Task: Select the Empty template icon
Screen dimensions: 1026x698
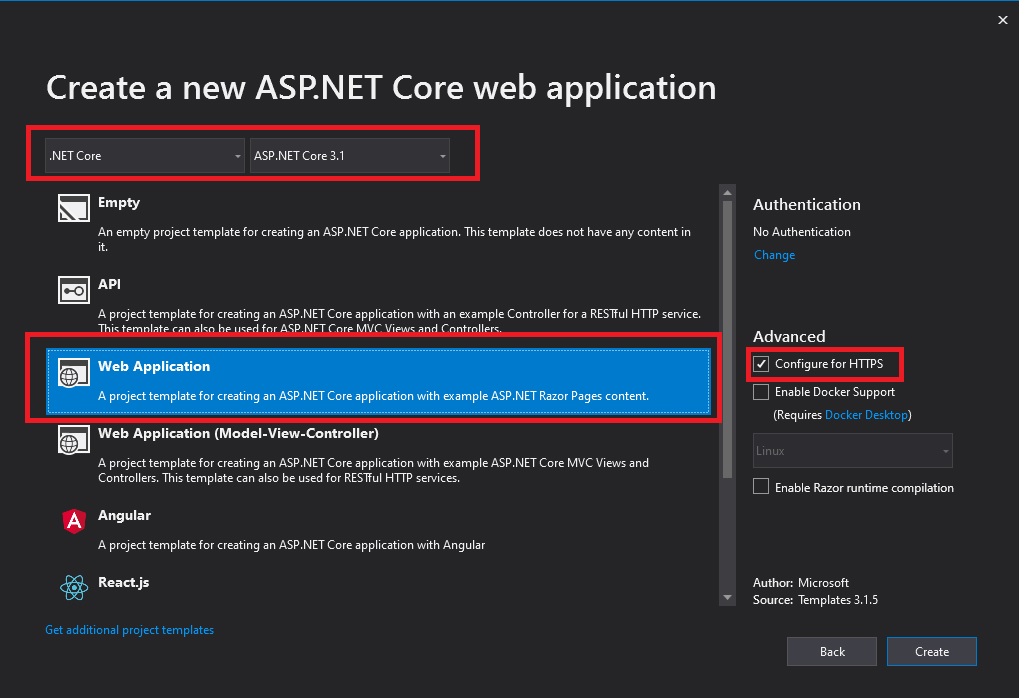Action: (73, 208)
